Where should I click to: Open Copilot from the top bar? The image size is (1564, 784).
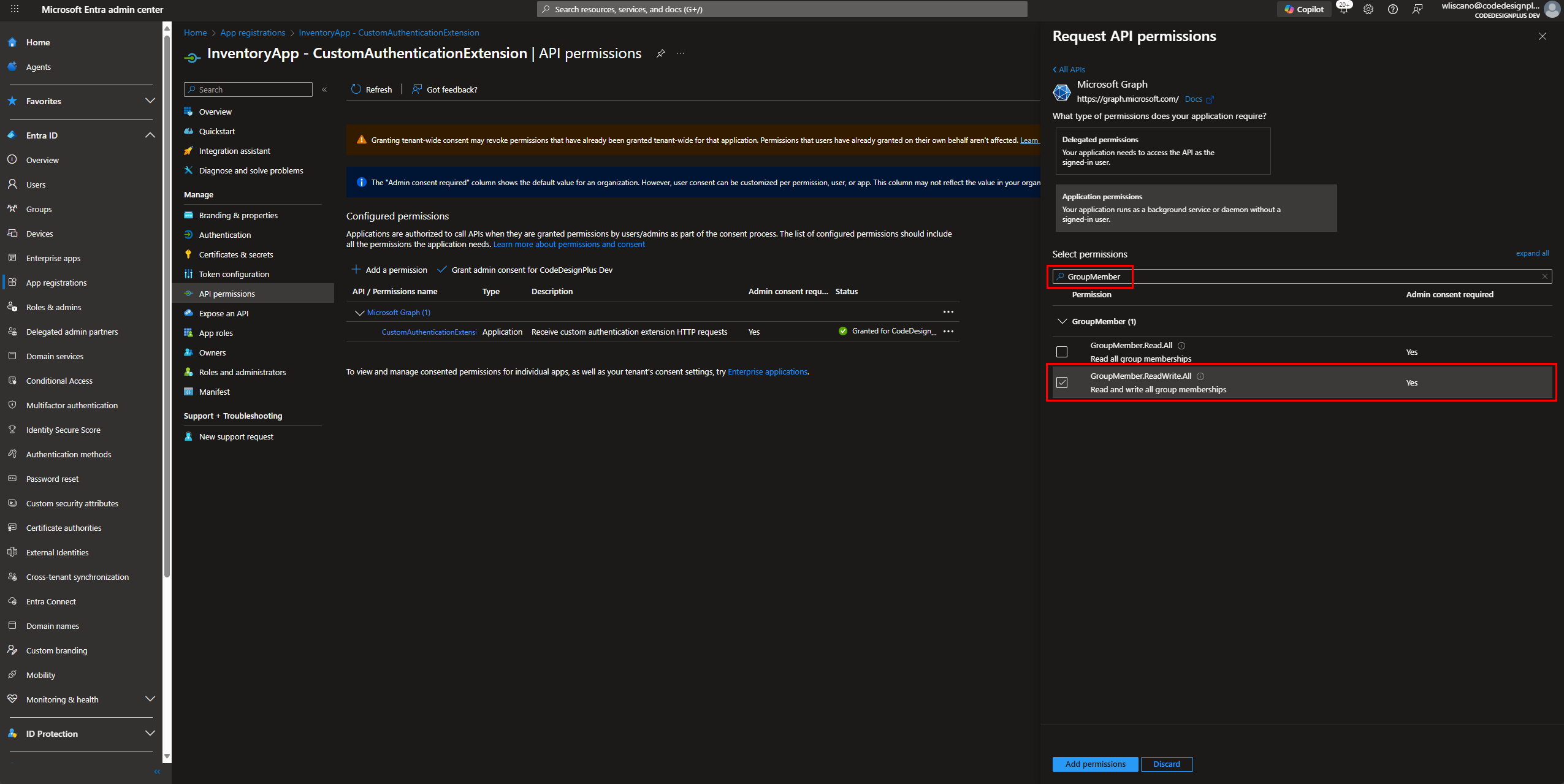coord(1304,9)
